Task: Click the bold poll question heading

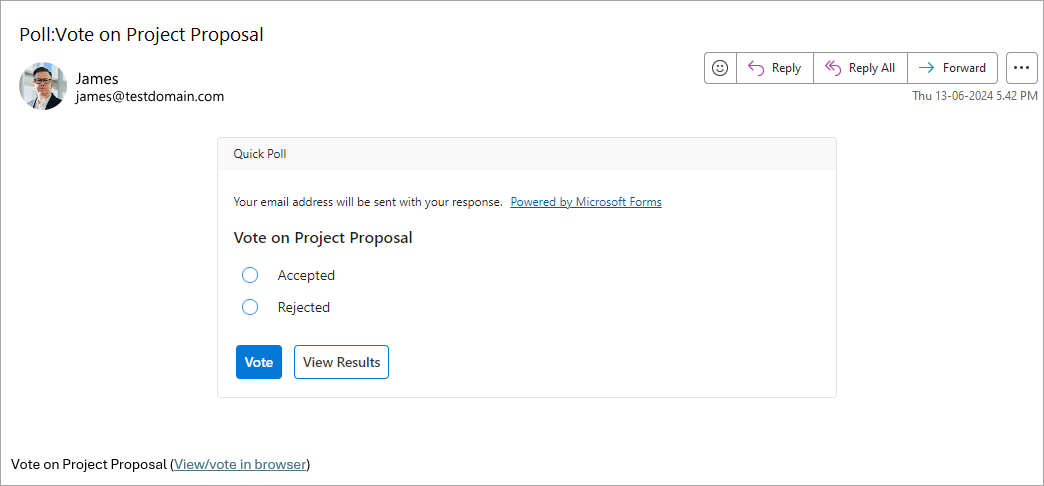Action: [x=323, y=238]
